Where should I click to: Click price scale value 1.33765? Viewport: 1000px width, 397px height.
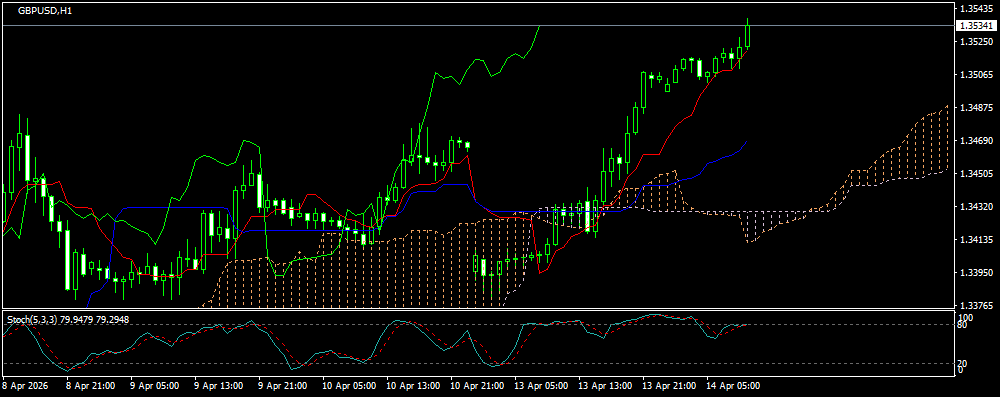(x=976, y=306)
